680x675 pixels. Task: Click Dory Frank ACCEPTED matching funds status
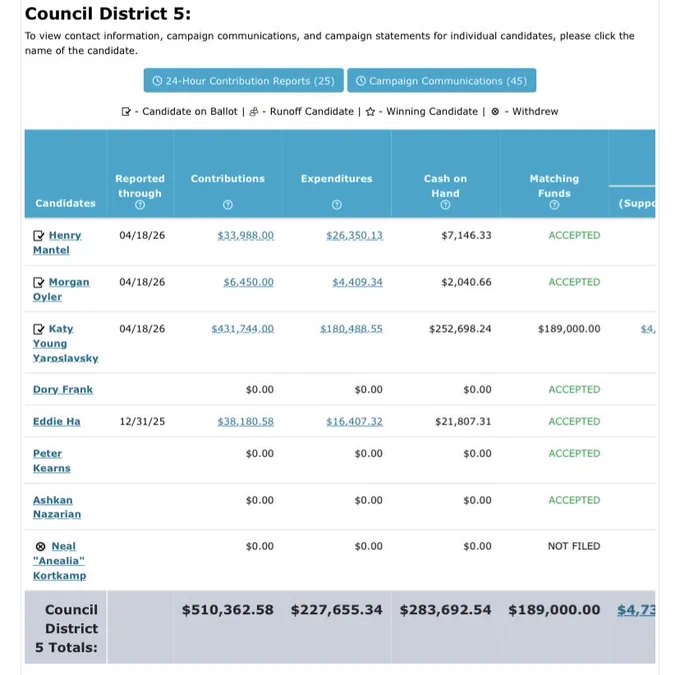click(574, 390)
